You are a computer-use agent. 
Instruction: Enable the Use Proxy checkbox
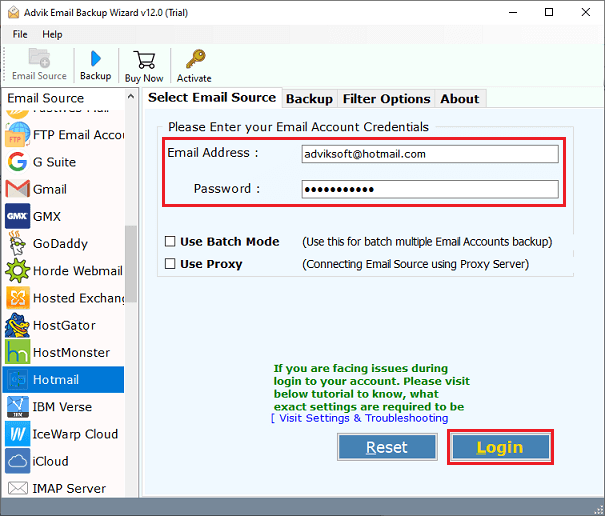click(170, 264)
